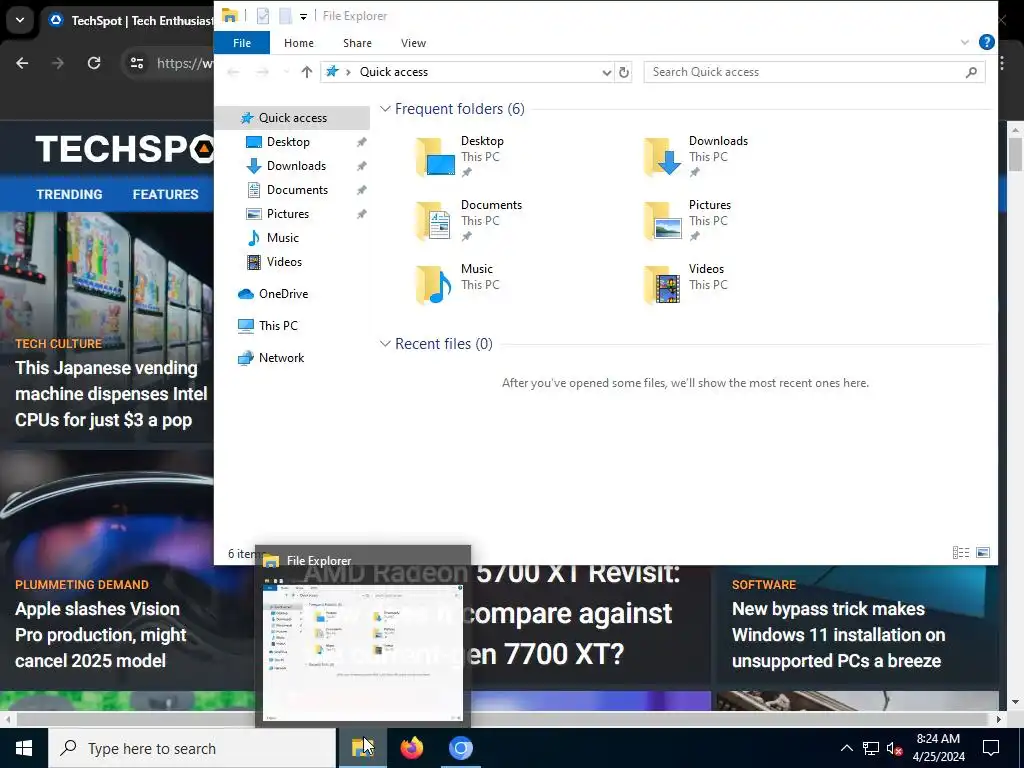Click the File Explorer taskbar preview thumbnail
The image size is (1024, 768).
click(x=362, y=651)
